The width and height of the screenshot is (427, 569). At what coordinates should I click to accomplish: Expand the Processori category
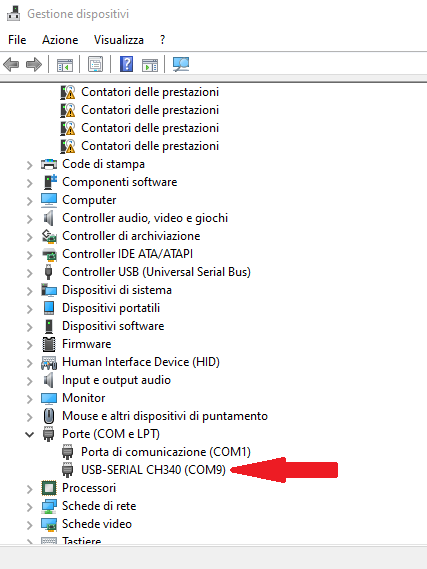(30, 489)
